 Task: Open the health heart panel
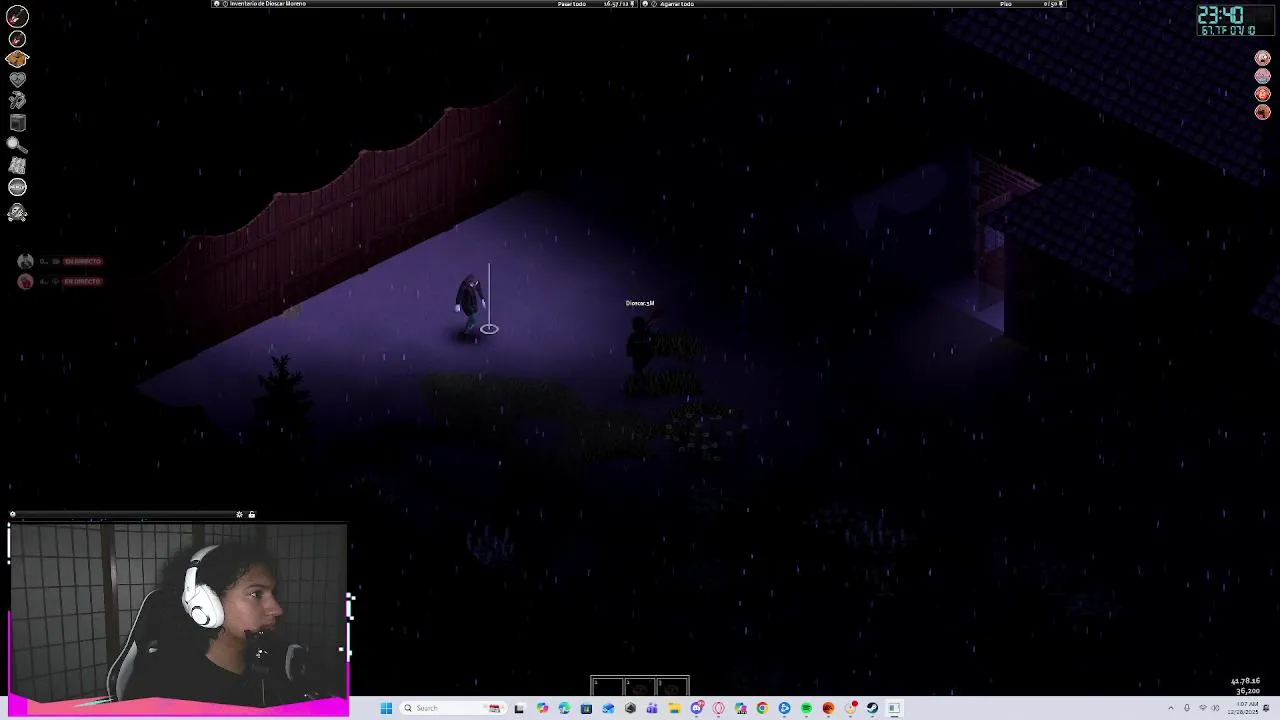17,80
